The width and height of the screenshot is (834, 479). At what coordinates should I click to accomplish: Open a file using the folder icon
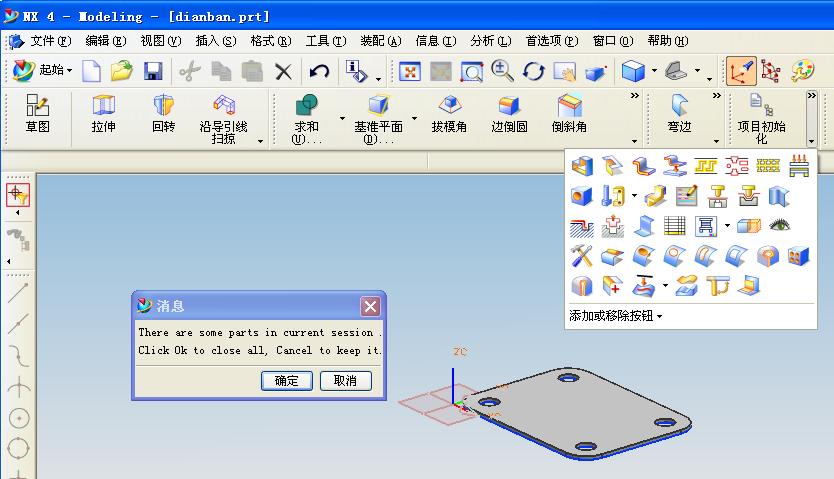[122, 71]
